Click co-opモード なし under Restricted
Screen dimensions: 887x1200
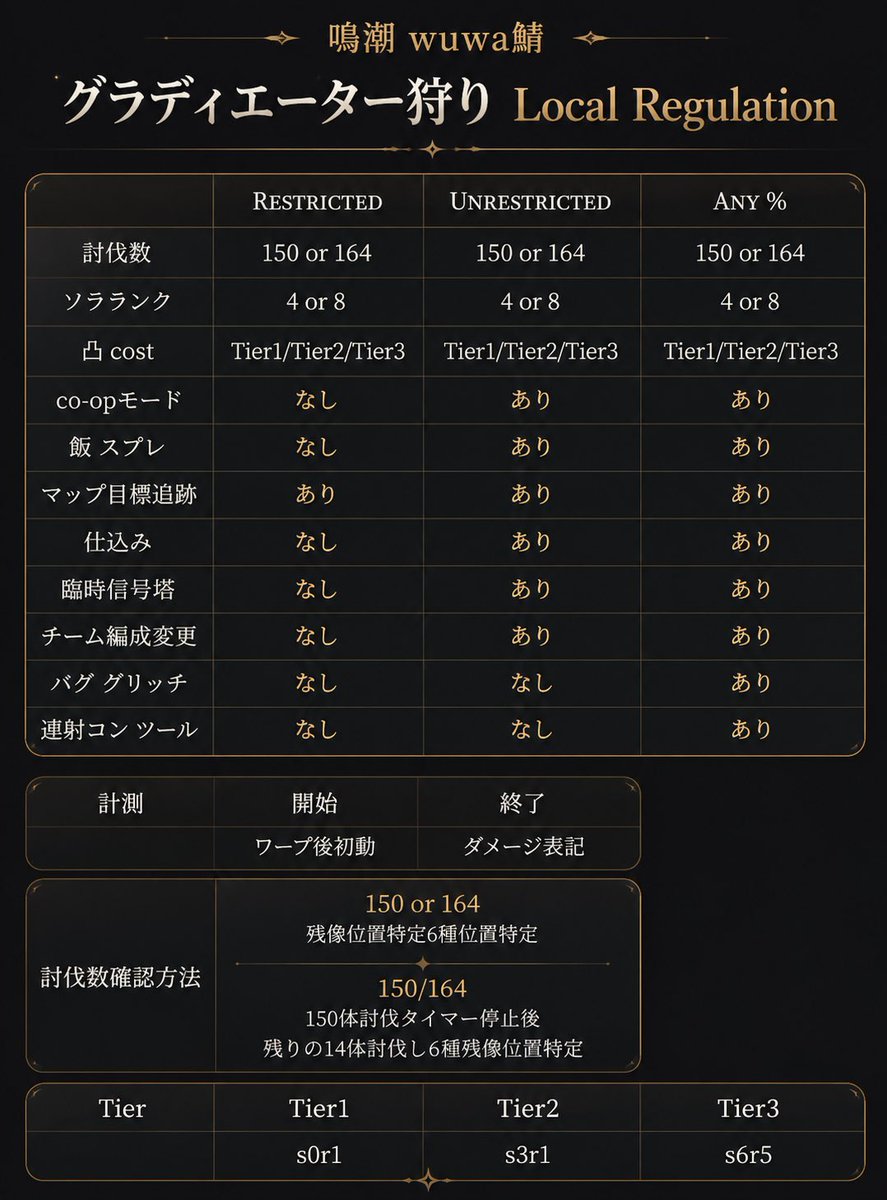tap(317, 400)
